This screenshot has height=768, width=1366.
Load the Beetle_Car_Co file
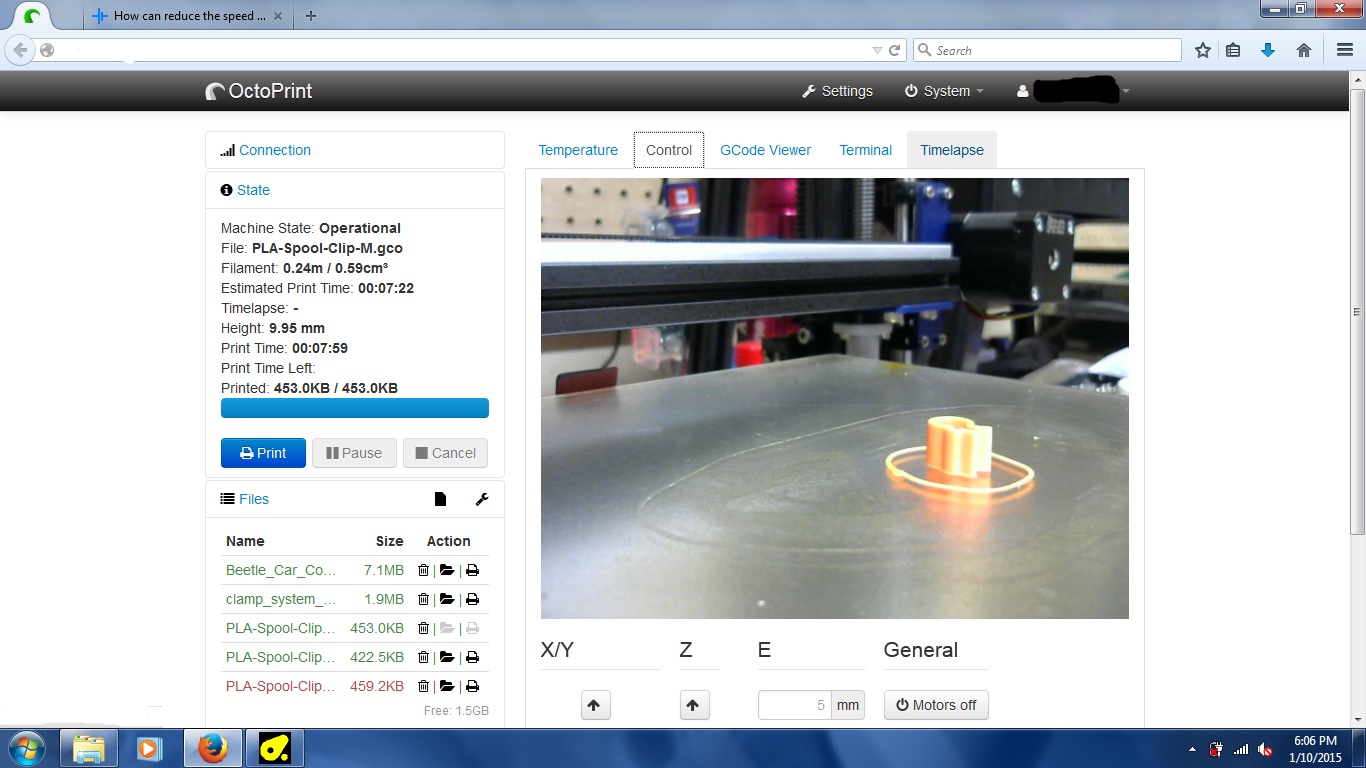[447, 570]
